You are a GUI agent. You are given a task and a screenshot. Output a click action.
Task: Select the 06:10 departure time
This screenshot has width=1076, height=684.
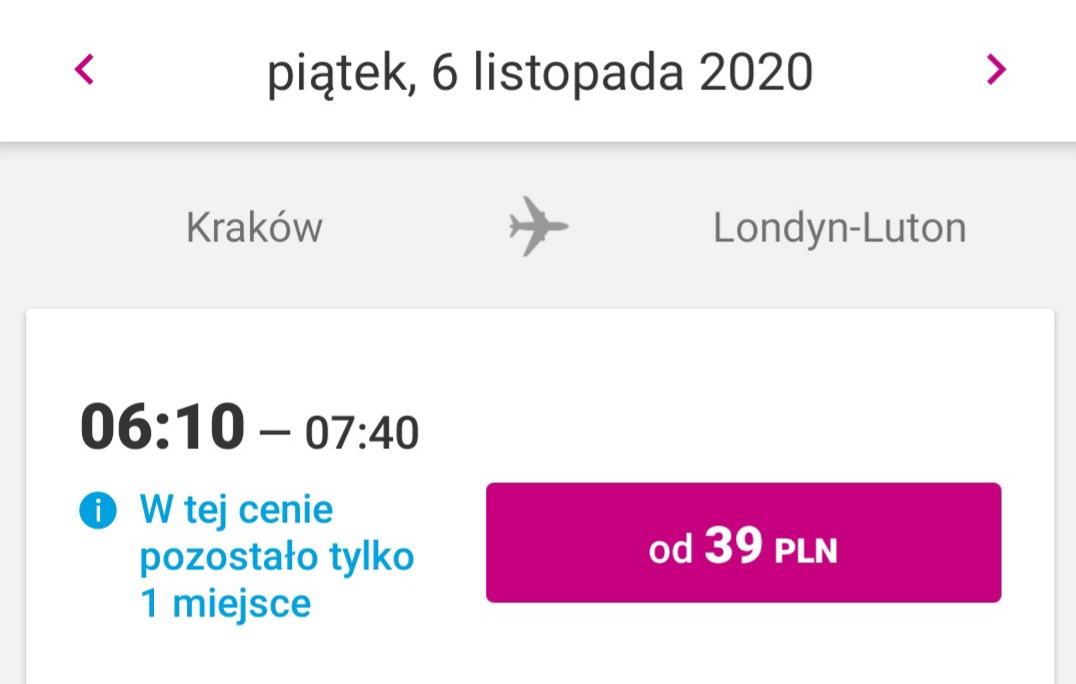pyautogui.click(x=163, y=427)
